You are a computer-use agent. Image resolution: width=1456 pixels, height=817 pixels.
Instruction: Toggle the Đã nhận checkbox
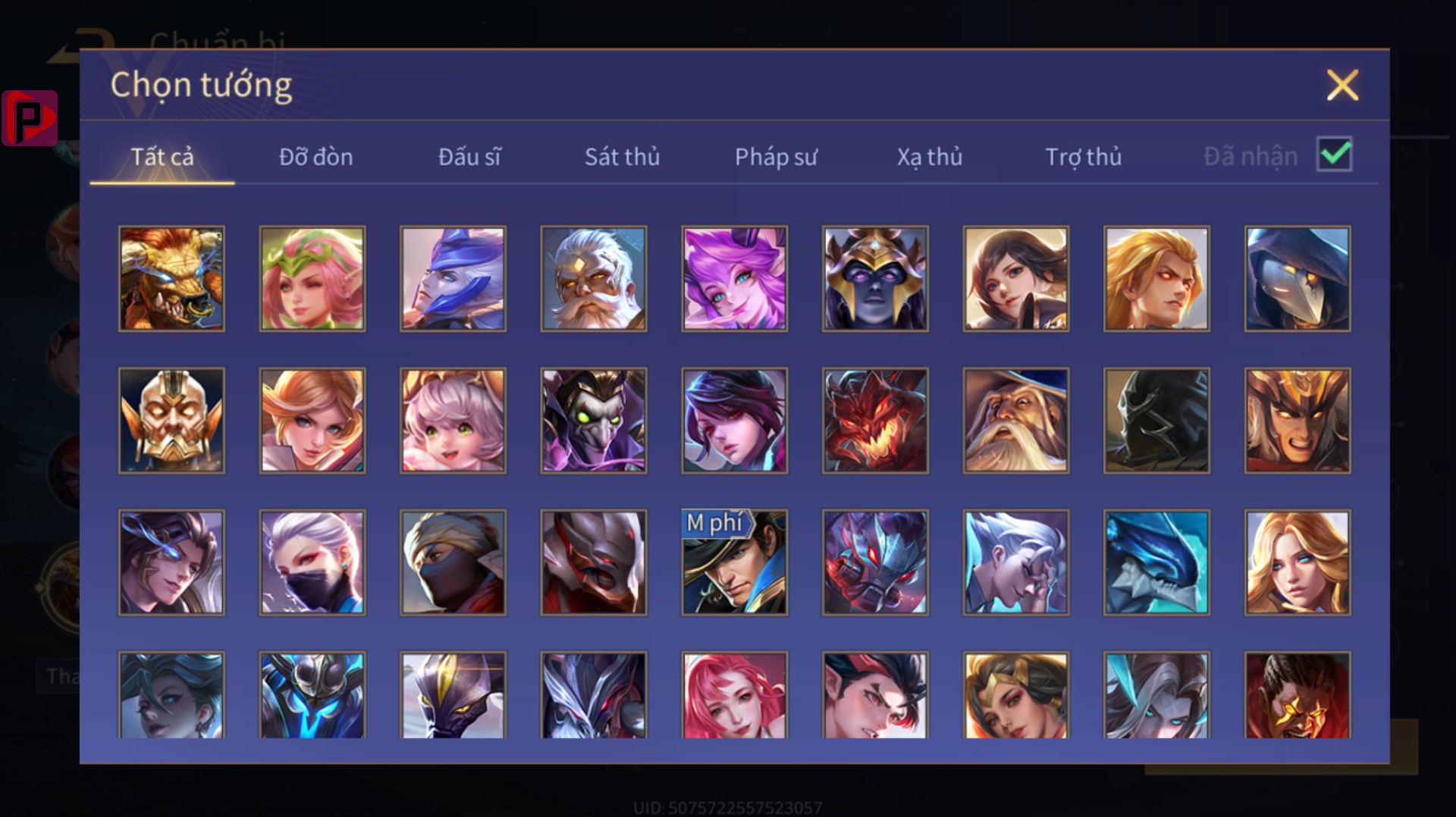click(1334, 155)
